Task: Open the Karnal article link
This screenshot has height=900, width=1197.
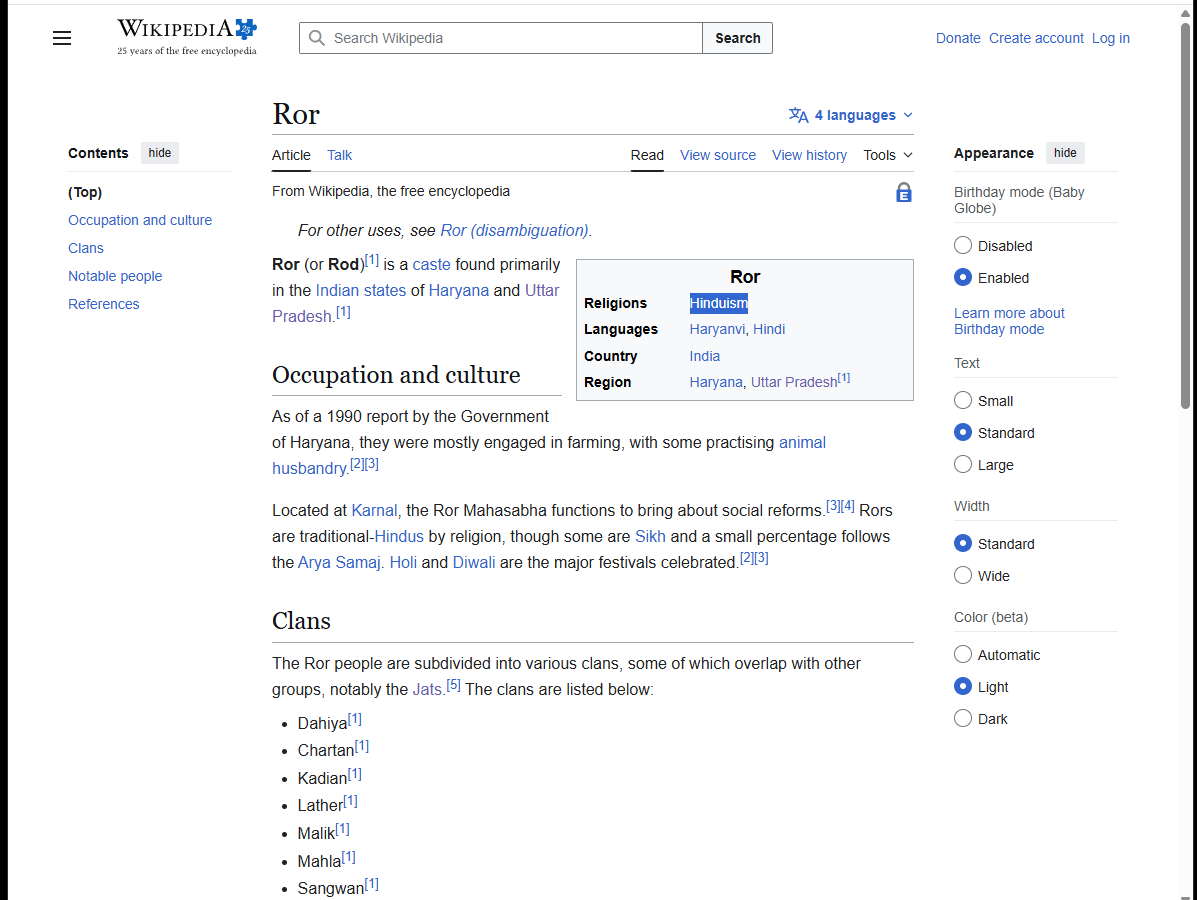Action: [x=374, y=510]
